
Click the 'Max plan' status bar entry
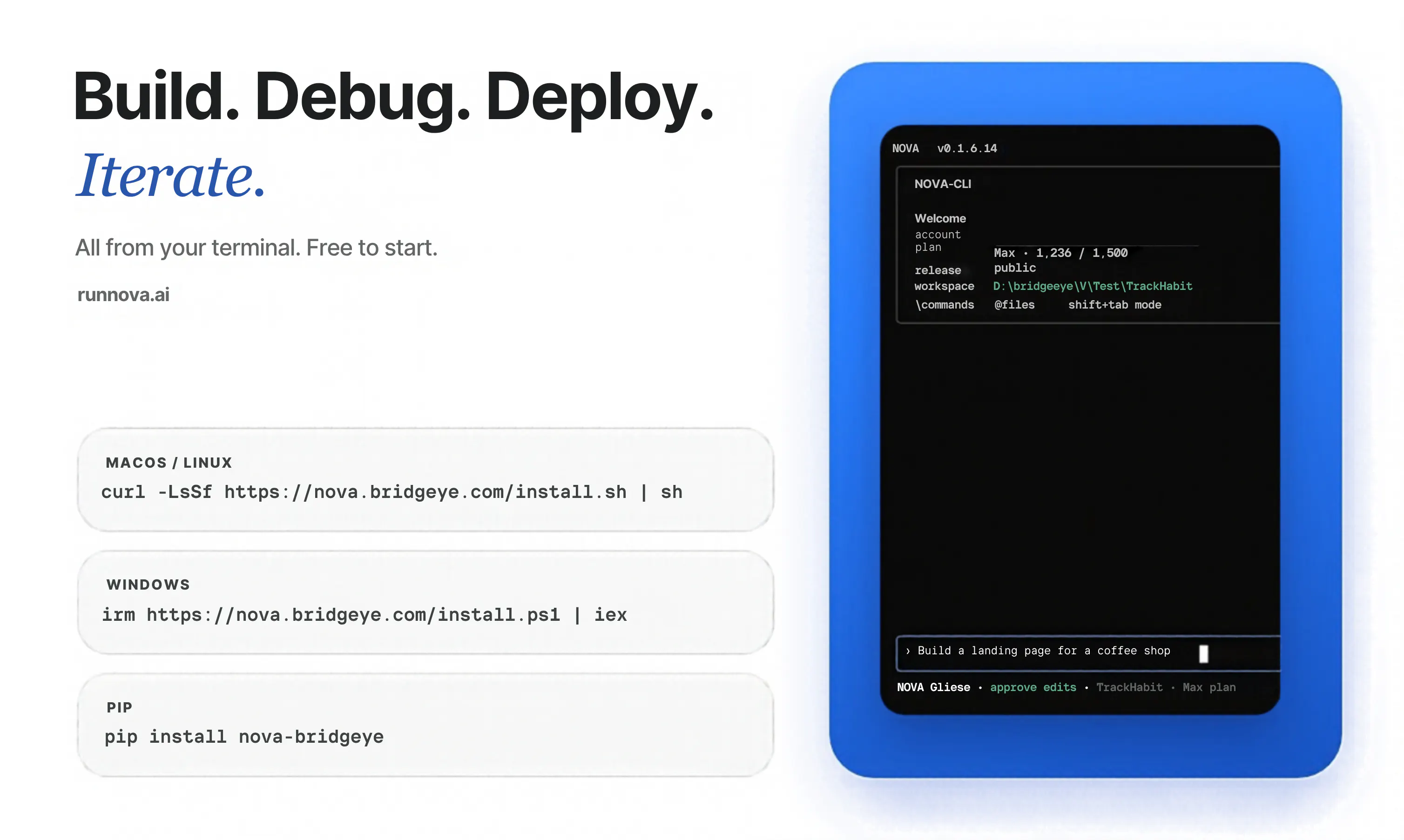(1208, 687)
